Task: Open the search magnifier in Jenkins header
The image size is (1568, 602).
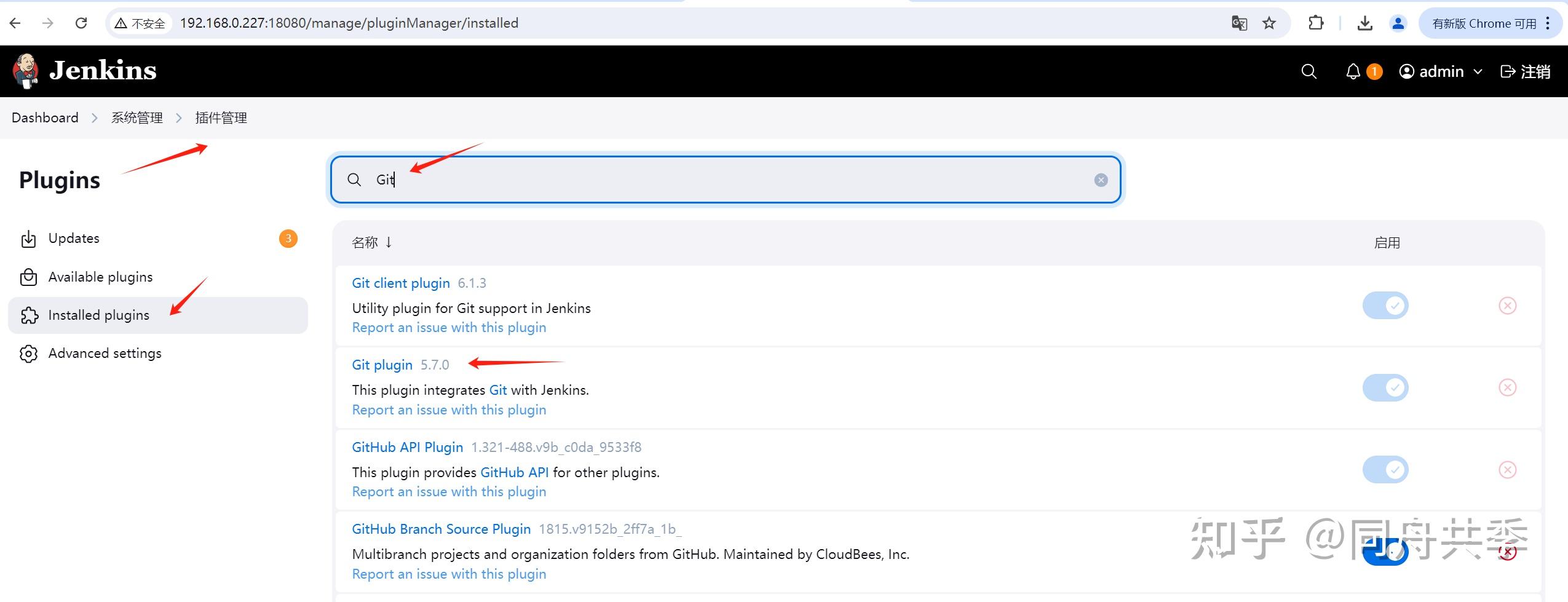Action: click(1309, 71)
